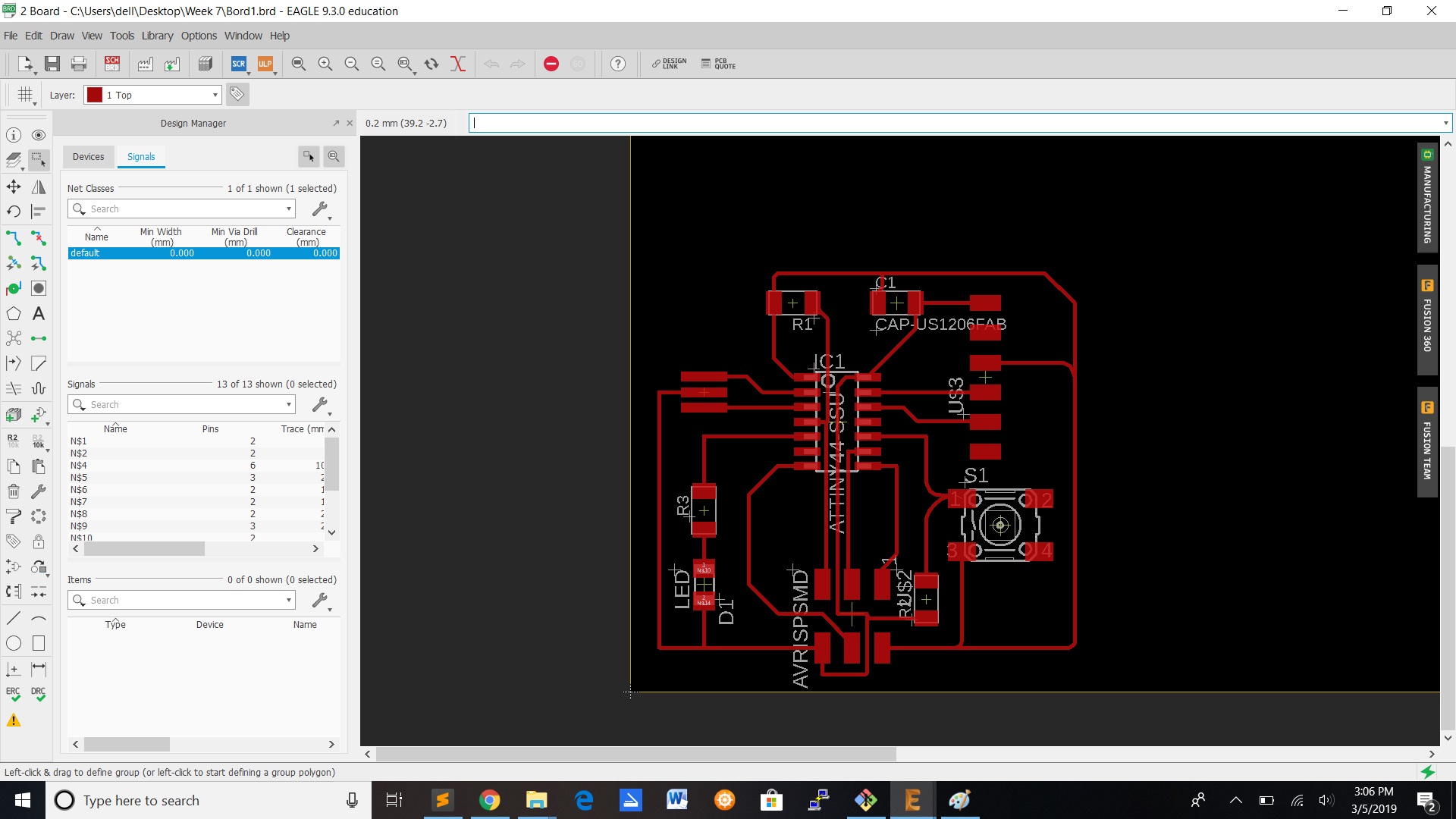Screen dimensions: 1456x819
Task: Run the Electrical Rule Check (ERC)
Action: [x=14, y=691]
